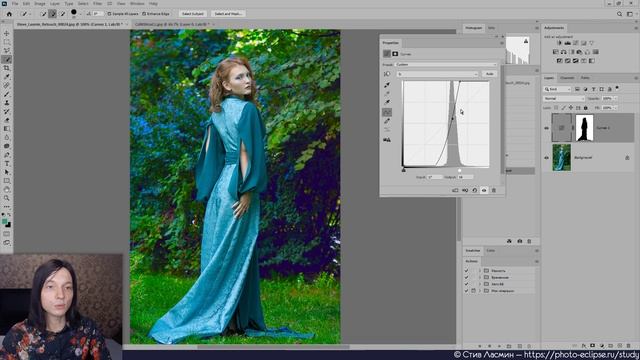Open the Curves channel dropdown
Image resolution: width=640 pixels, height=360 pixels.
point(438,74)
